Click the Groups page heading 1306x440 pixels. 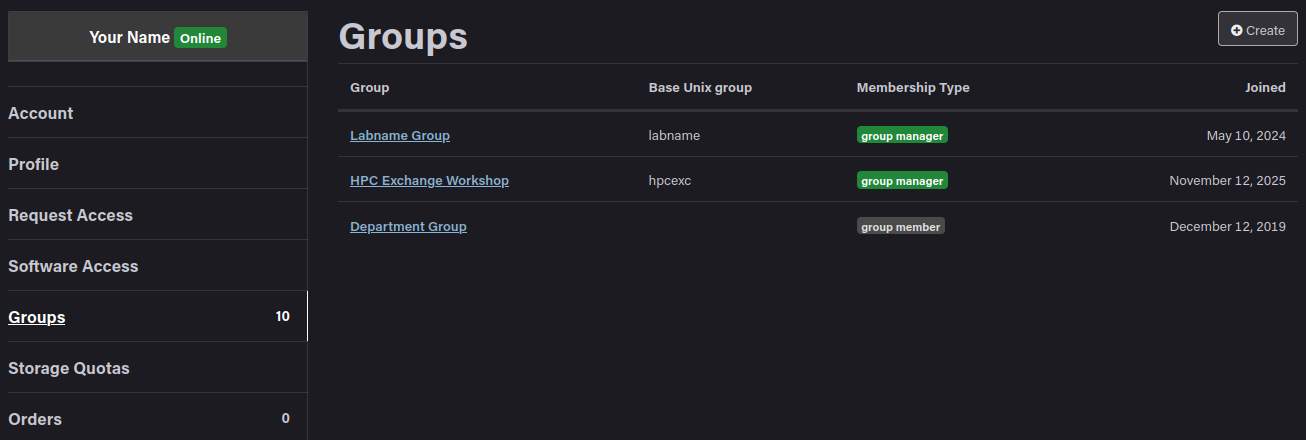pos(403,36)
